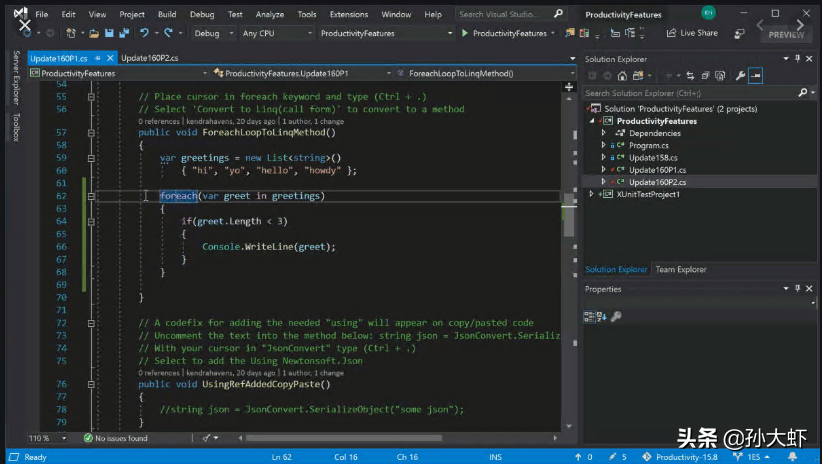Open the Analyze menu

coord(269,15)
